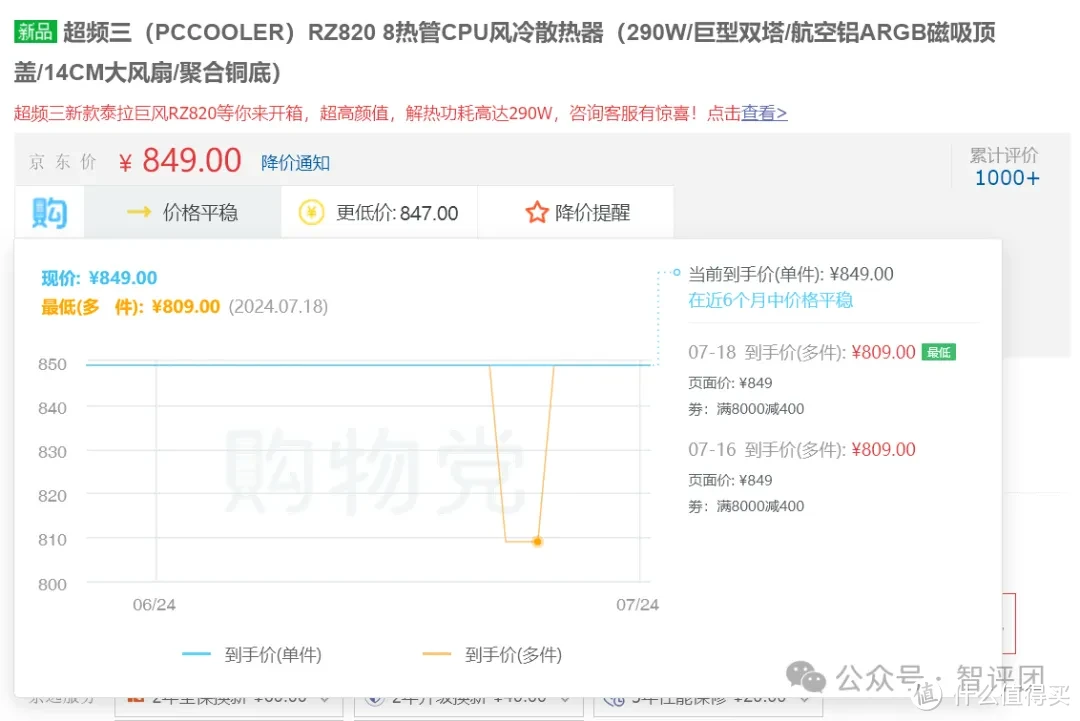Click the yellow yen coin icon
Screen dimensions: 1080x721
[311, 212]
